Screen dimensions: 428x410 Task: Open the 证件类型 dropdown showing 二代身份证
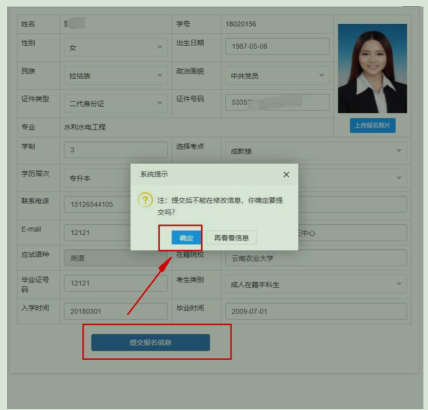click(116, 103)
